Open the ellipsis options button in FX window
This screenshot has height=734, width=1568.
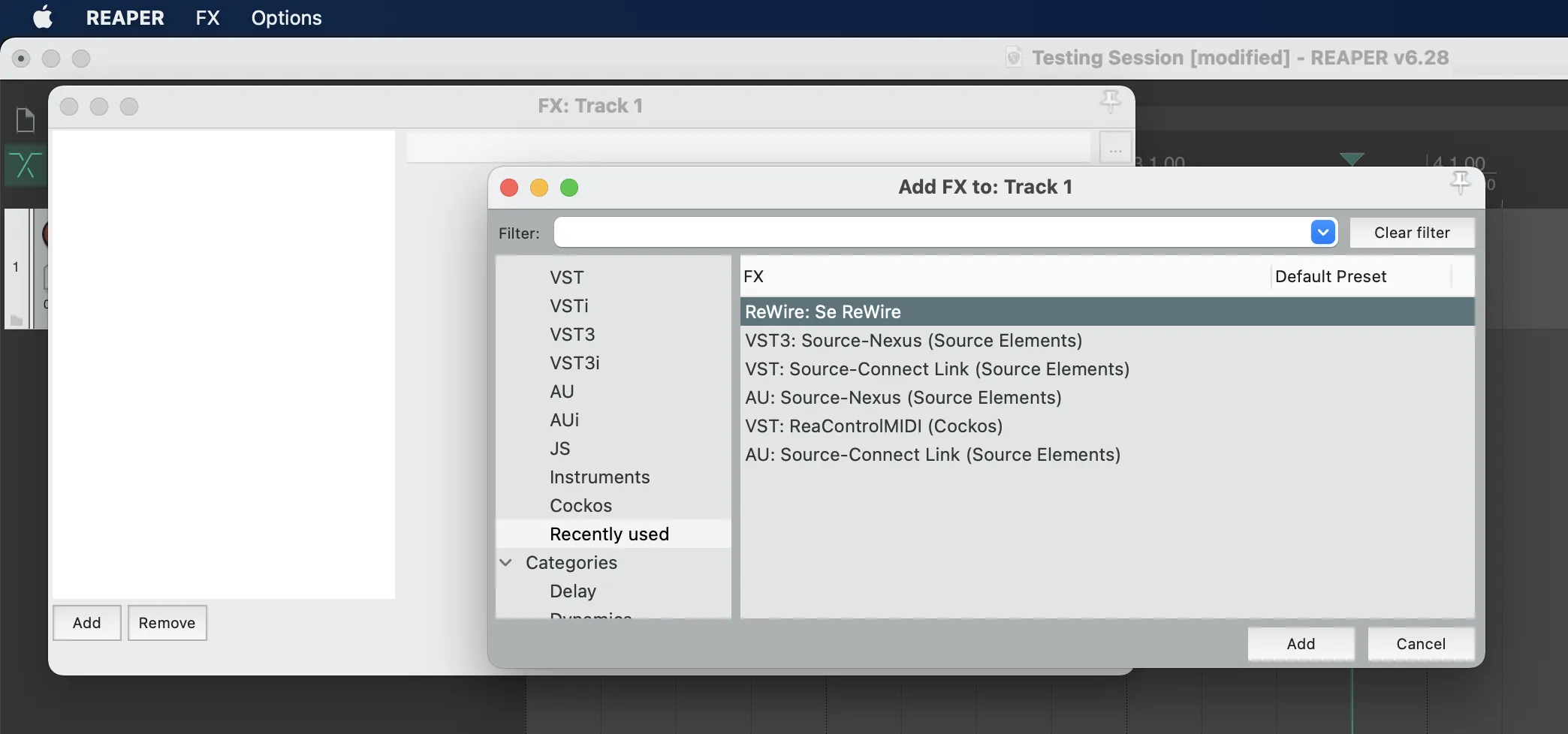pyautogui.click(x=1115, y=149)
